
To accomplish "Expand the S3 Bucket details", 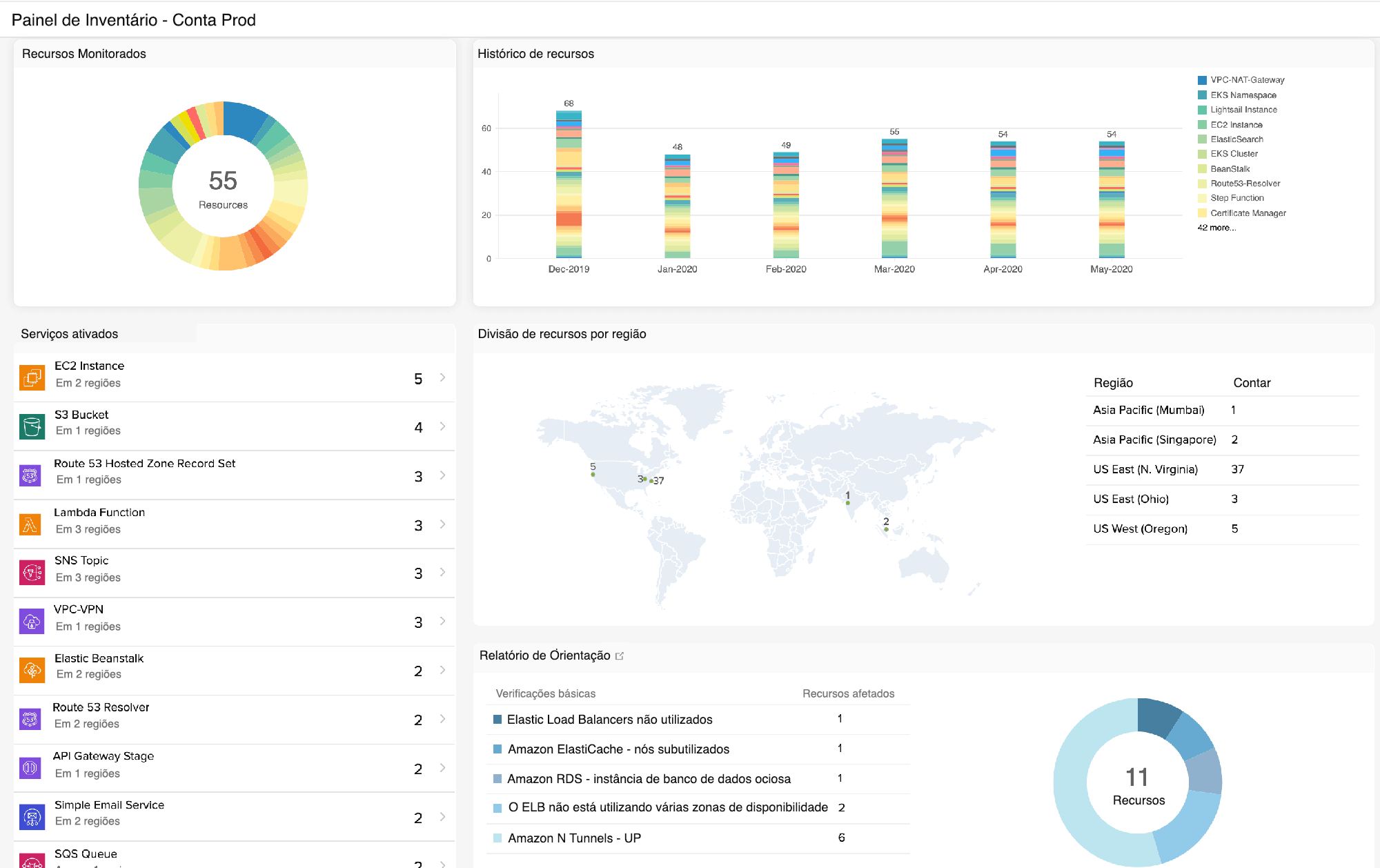I will [442, 426].
